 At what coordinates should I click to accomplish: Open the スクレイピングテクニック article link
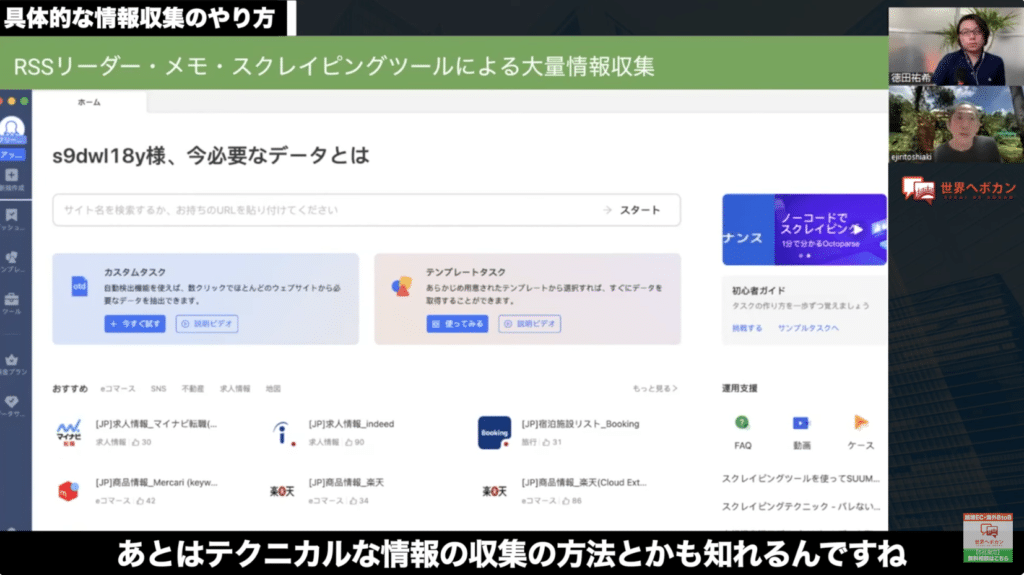[x=801, y=506]
